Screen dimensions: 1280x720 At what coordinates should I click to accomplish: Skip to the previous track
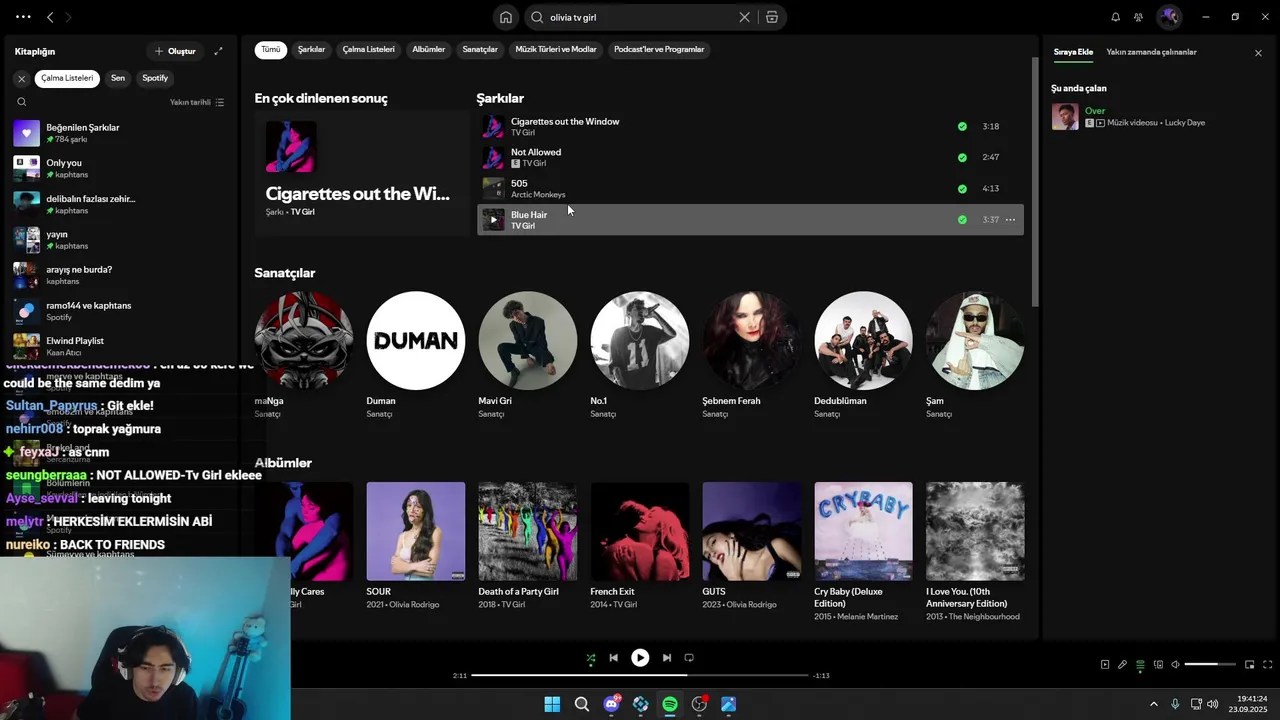(613, 658)
